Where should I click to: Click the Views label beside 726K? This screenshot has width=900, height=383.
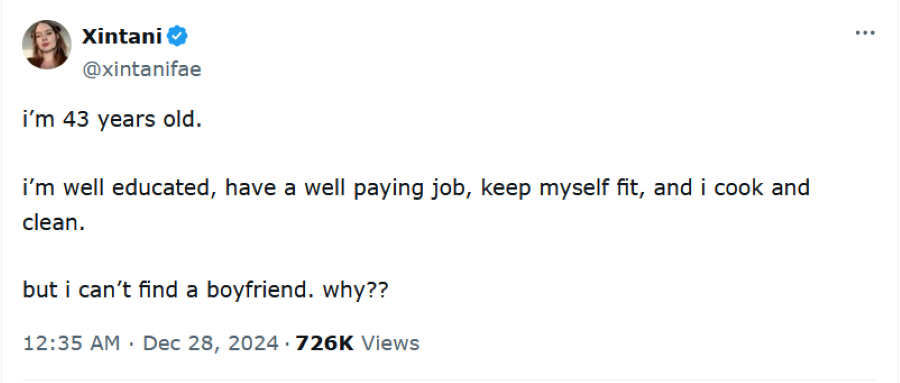click(390, 343)
